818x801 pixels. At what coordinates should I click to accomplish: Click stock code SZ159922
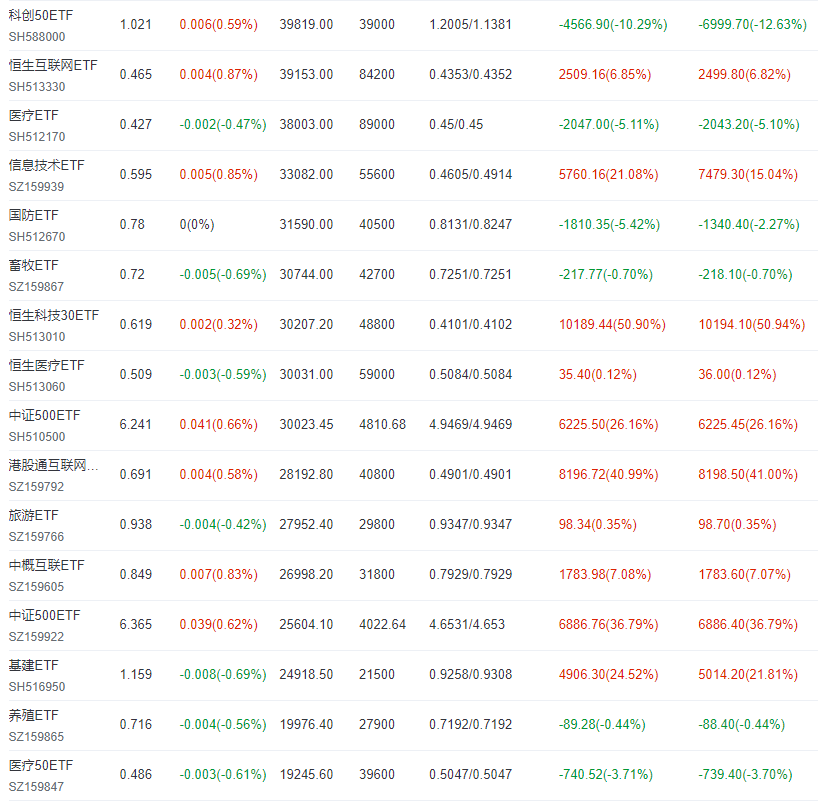click(37, 638)
